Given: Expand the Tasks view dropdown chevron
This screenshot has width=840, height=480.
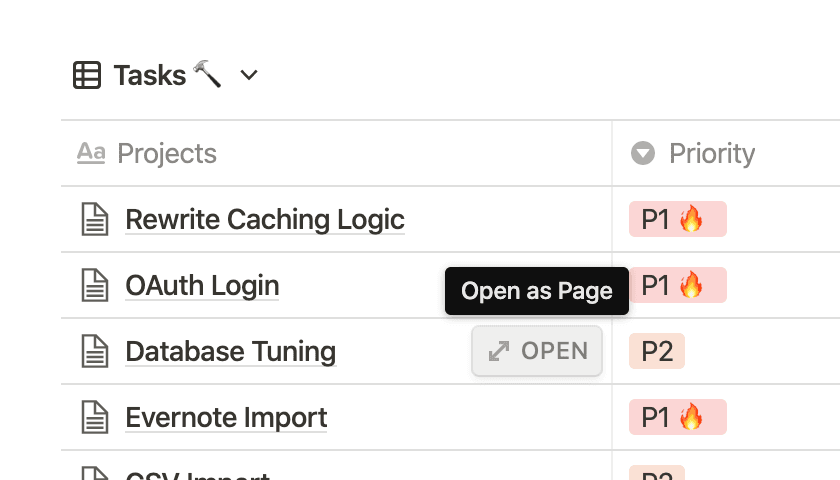Looking at the screenshot, I should click(x=249, y=75).
